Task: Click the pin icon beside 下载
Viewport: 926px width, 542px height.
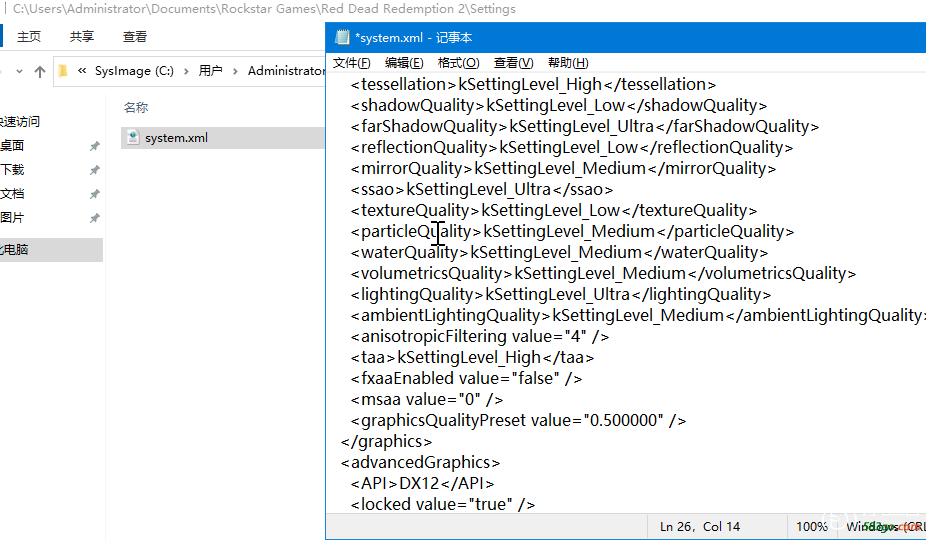Action: [94, 170]
